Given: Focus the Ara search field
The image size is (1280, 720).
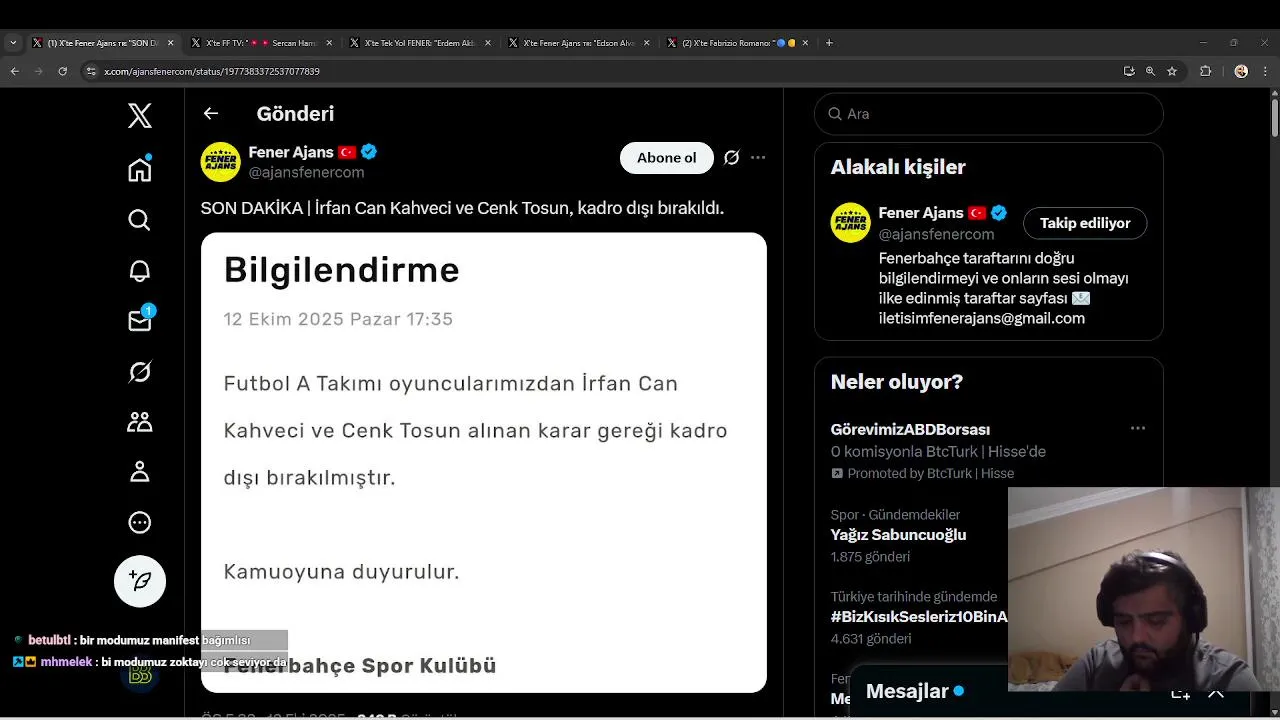Looking at the screenshot, I should [989, 114].
